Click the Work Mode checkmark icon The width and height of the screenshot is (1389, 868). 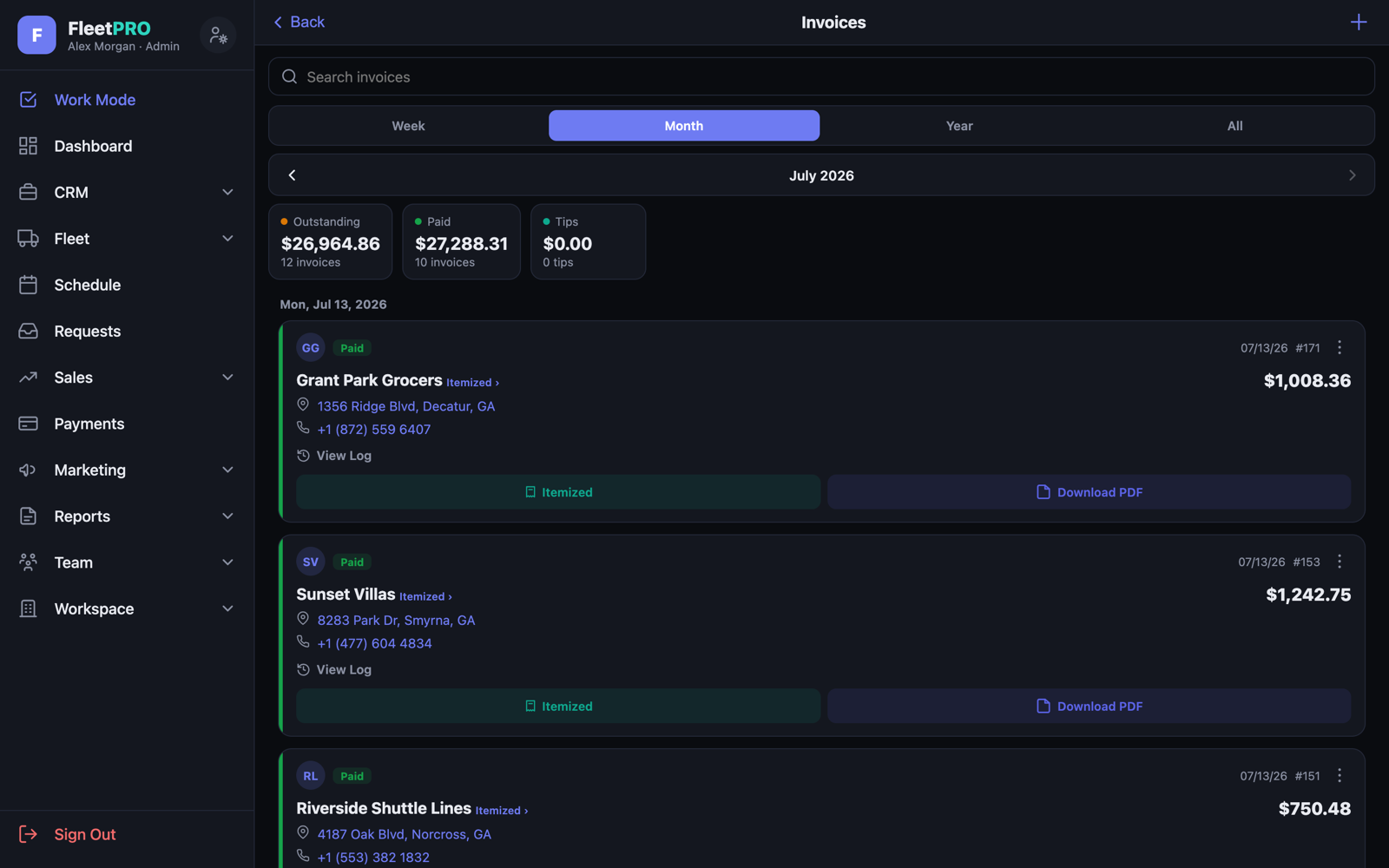point(28,100)
